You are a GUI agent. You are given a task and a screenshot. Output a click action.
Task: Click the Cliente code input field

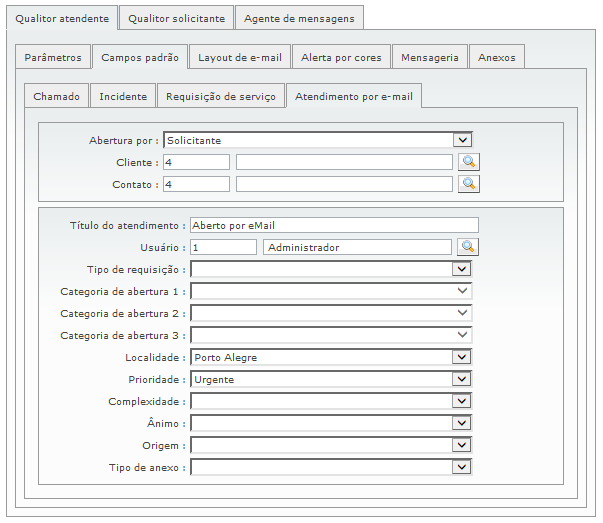(x=196, y=162)
